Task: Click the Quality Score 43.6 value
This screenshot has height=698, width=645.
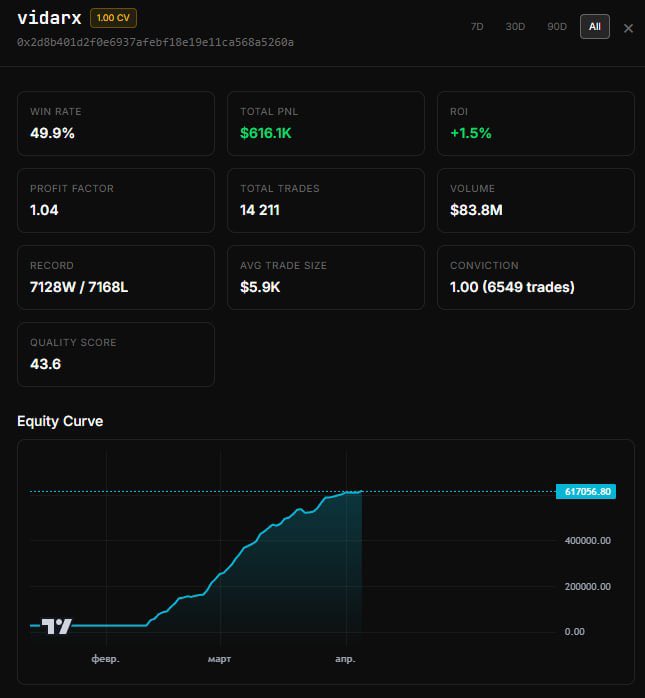Action: pyautogui.click(x=45, y=364)
